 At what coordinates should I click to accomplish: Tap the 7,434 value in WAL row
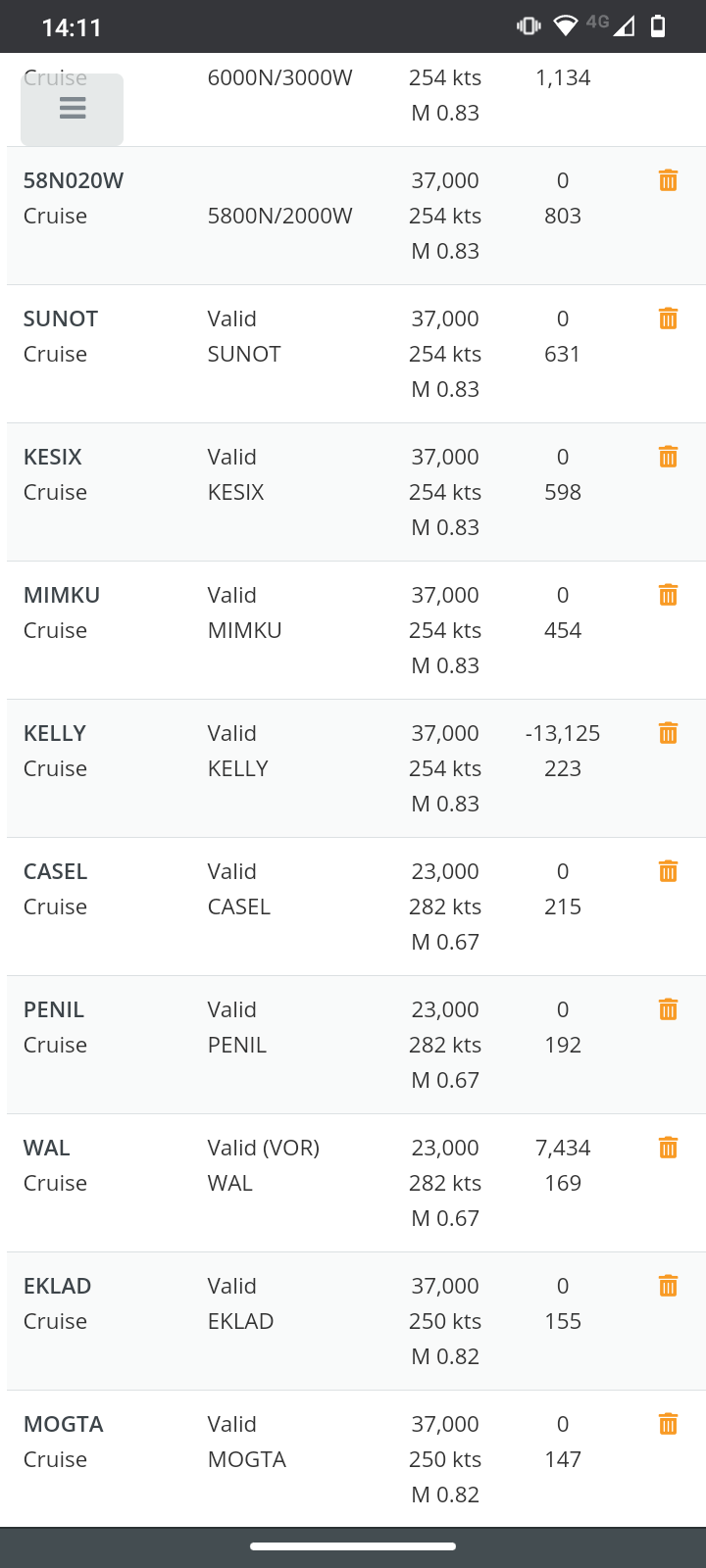coord(563,1148)
